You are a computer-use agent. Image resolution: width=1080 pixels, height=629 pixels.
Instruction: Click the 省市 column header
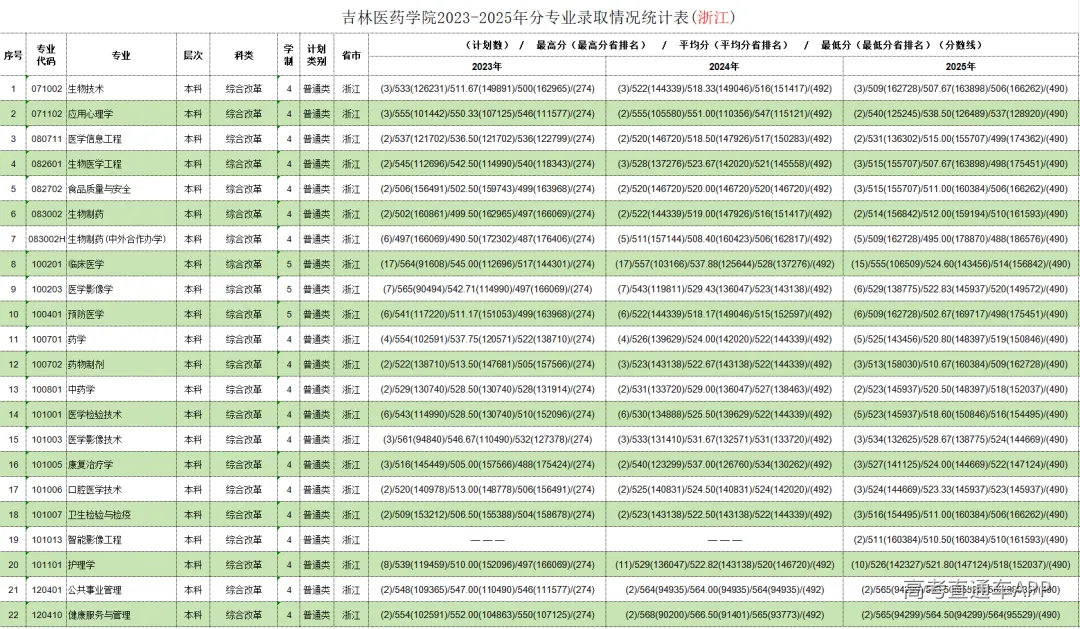pos(351,55)
